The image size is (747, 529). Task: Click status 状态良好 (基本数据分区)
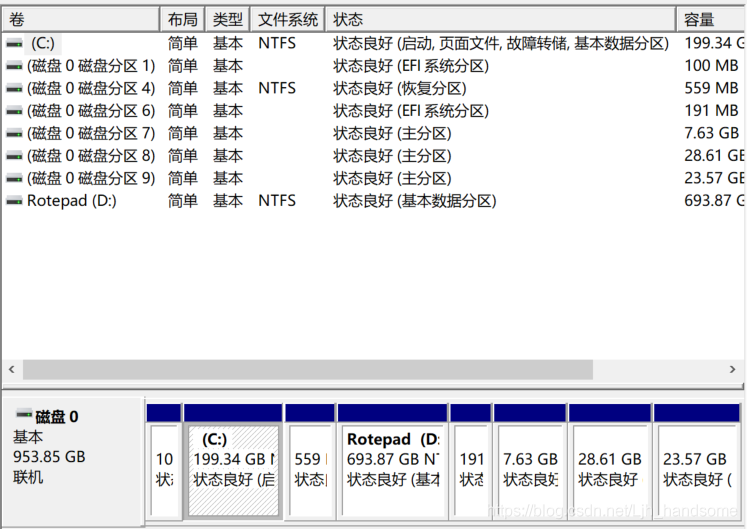coord(414,201)
